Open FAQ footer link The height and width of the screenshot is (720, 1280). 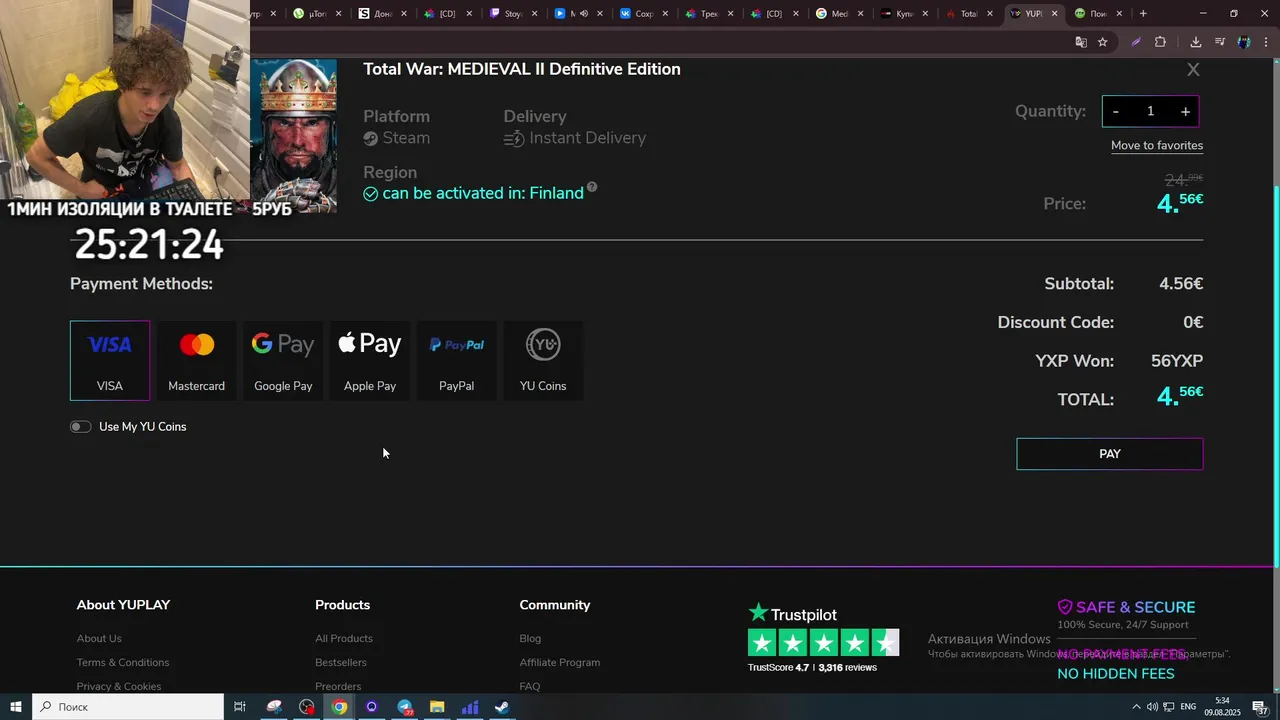[x=530, y=687]
